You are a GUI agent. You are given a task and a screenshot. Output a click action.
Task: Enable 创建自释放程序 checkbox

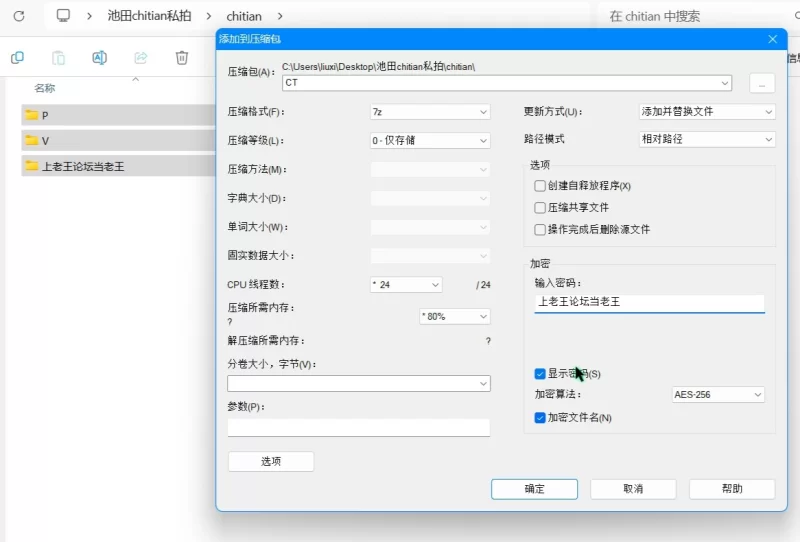pyautogui.click(x=540, y=186)
